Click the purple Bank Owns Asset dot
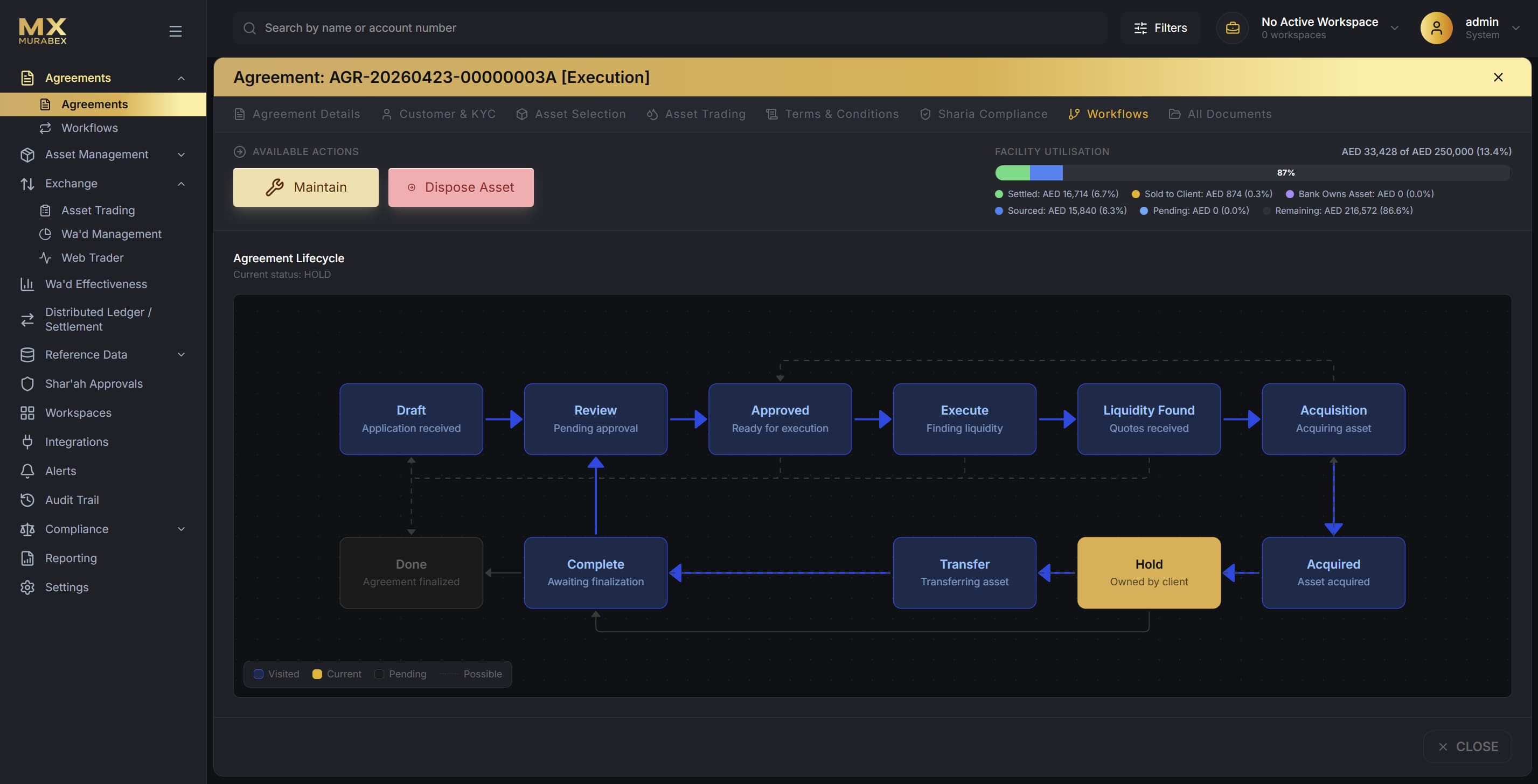 (1290, 194)
